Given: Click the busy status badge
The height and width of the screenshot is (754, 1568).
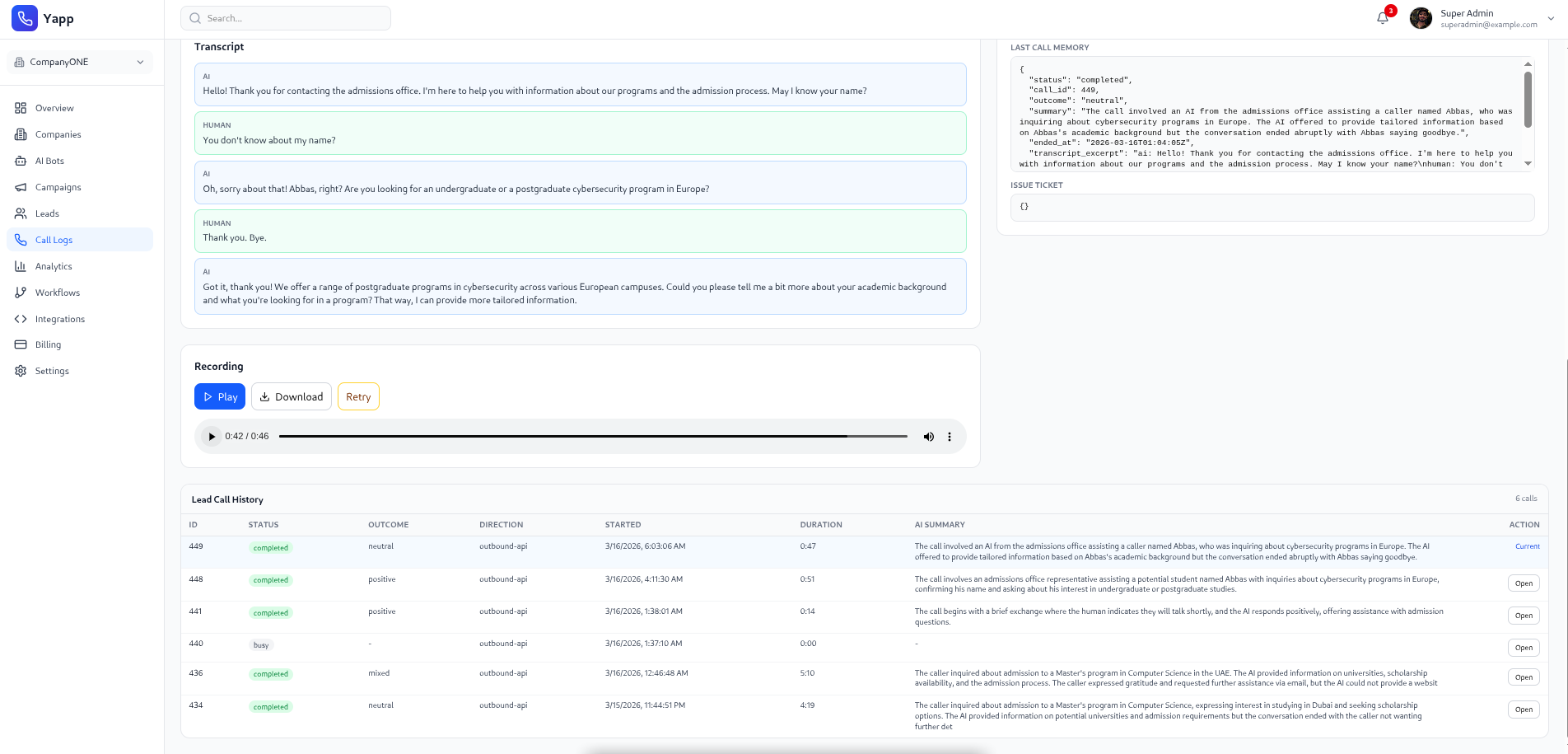Looking at the screenshot, I should point(261,645).
